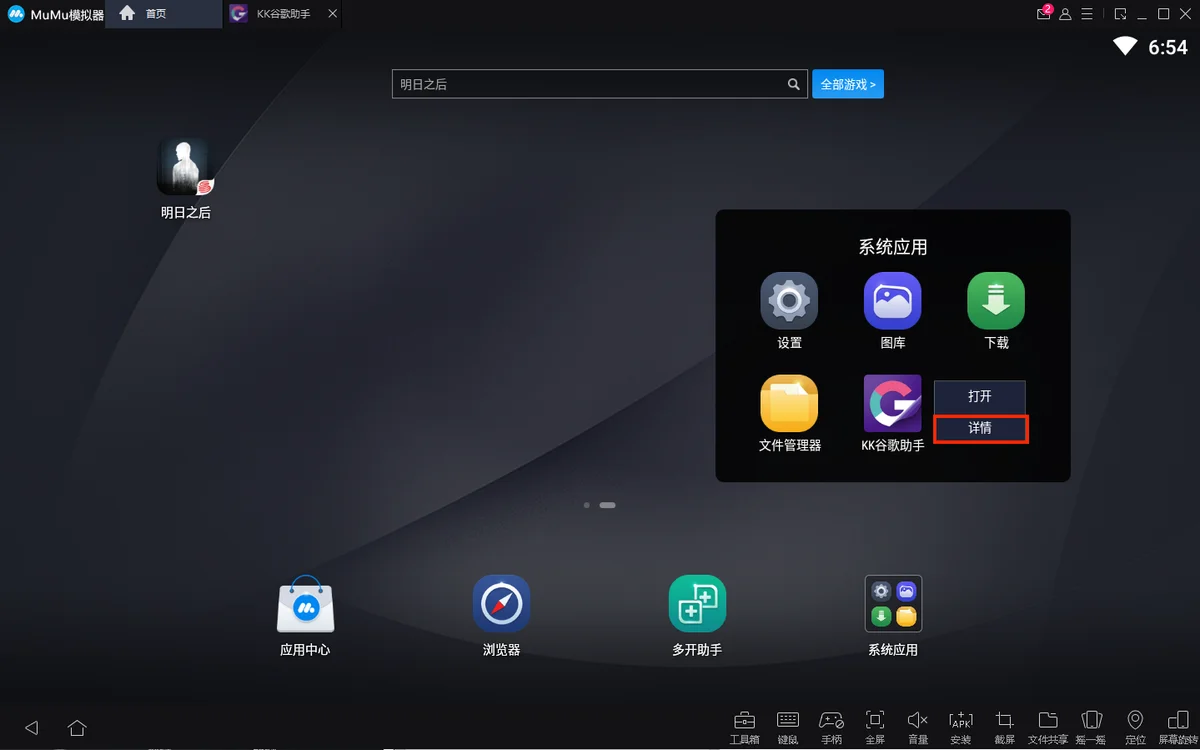Open the user account icon
1200x750 pixels.
tap(1066, 14)
